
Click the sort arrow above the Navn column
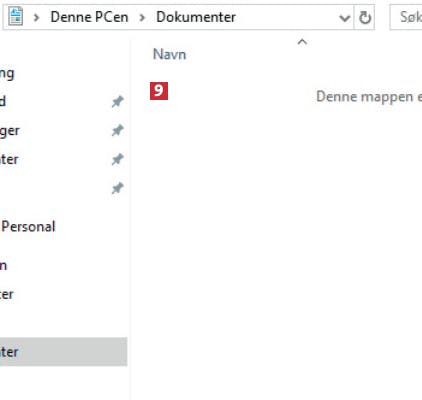[302, 42]
